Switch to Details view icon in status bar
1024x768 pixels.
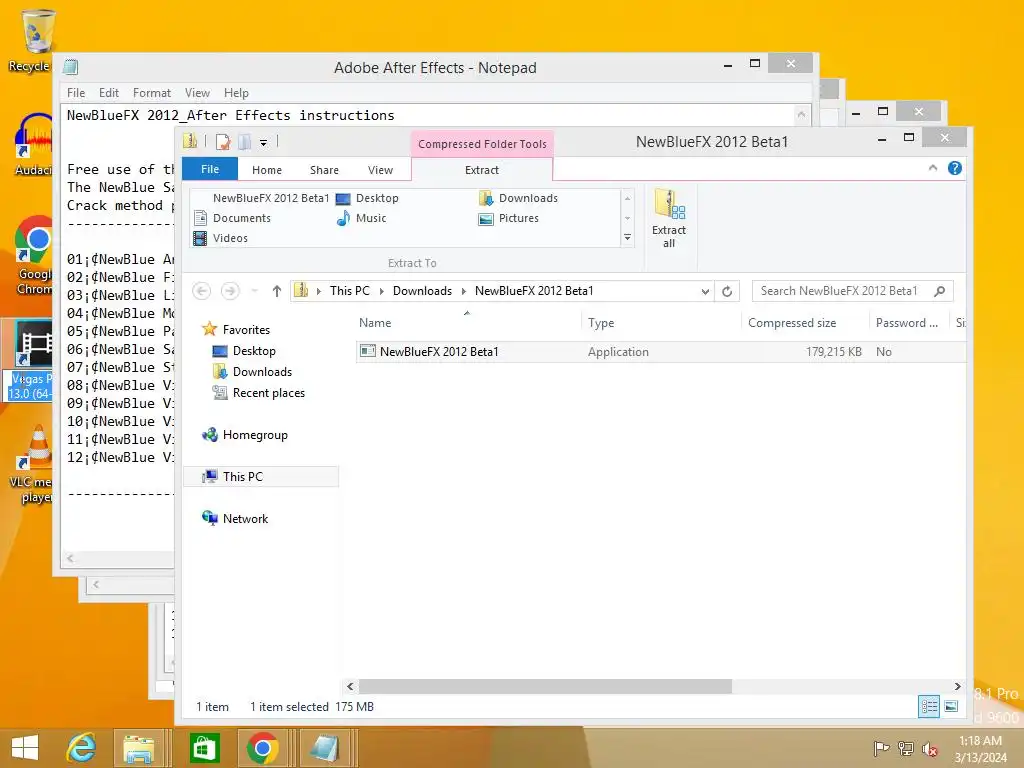click(929, 706)
